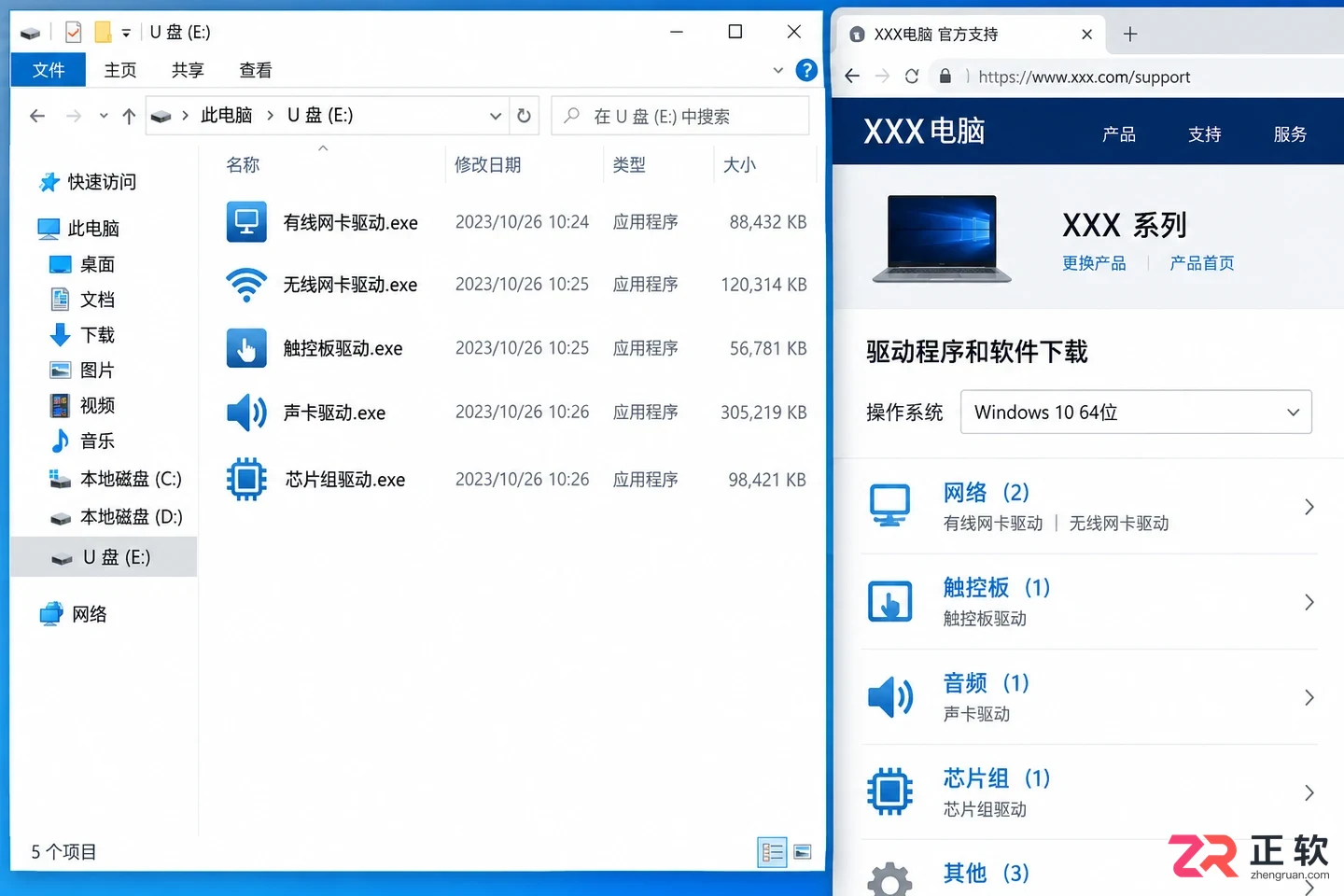Switch to details view icon in status bar
Screen dimensions: 1344x896
point(772,851)
